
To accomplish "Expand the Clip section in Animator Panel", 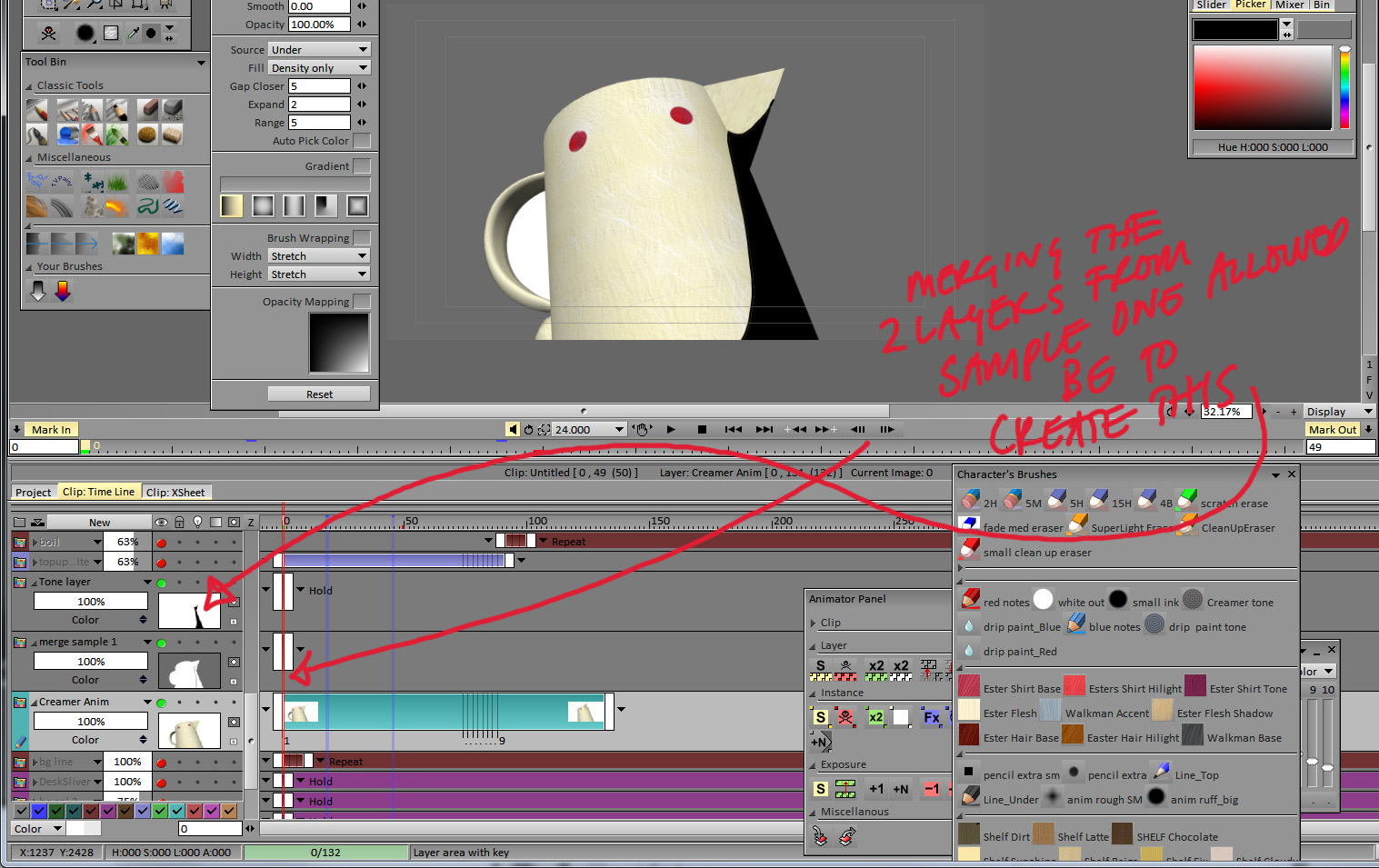I will (814, 624).
